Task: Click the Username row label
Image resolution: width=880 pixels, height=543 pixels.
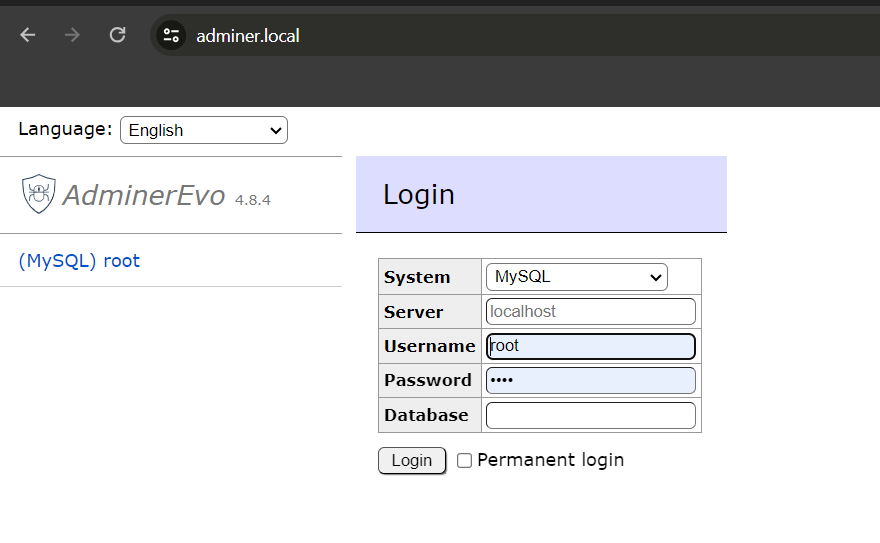Action: pyautogui.click(x=430, y=346)
